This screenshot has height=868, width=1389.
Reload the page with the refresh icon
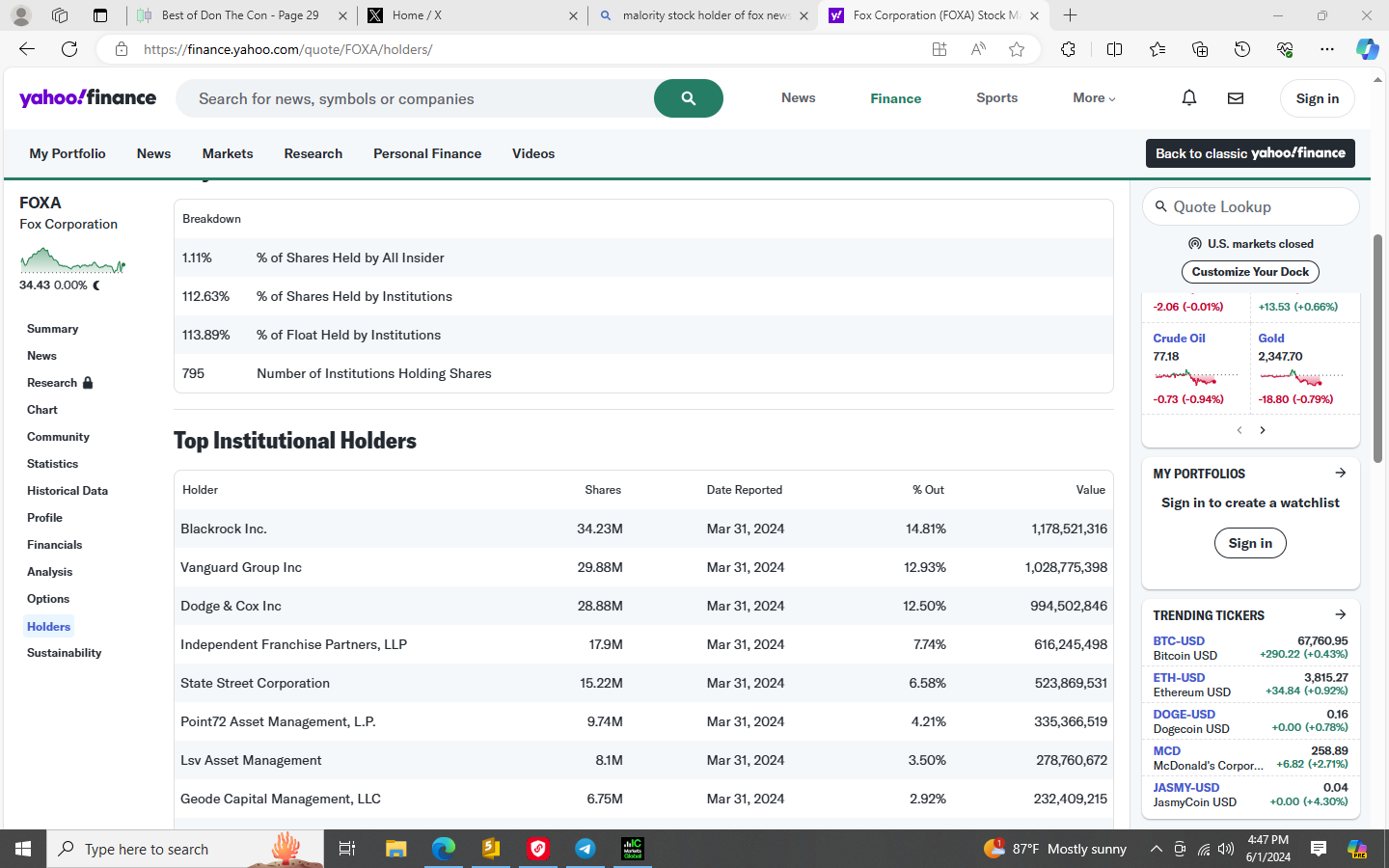coord(69,49)
